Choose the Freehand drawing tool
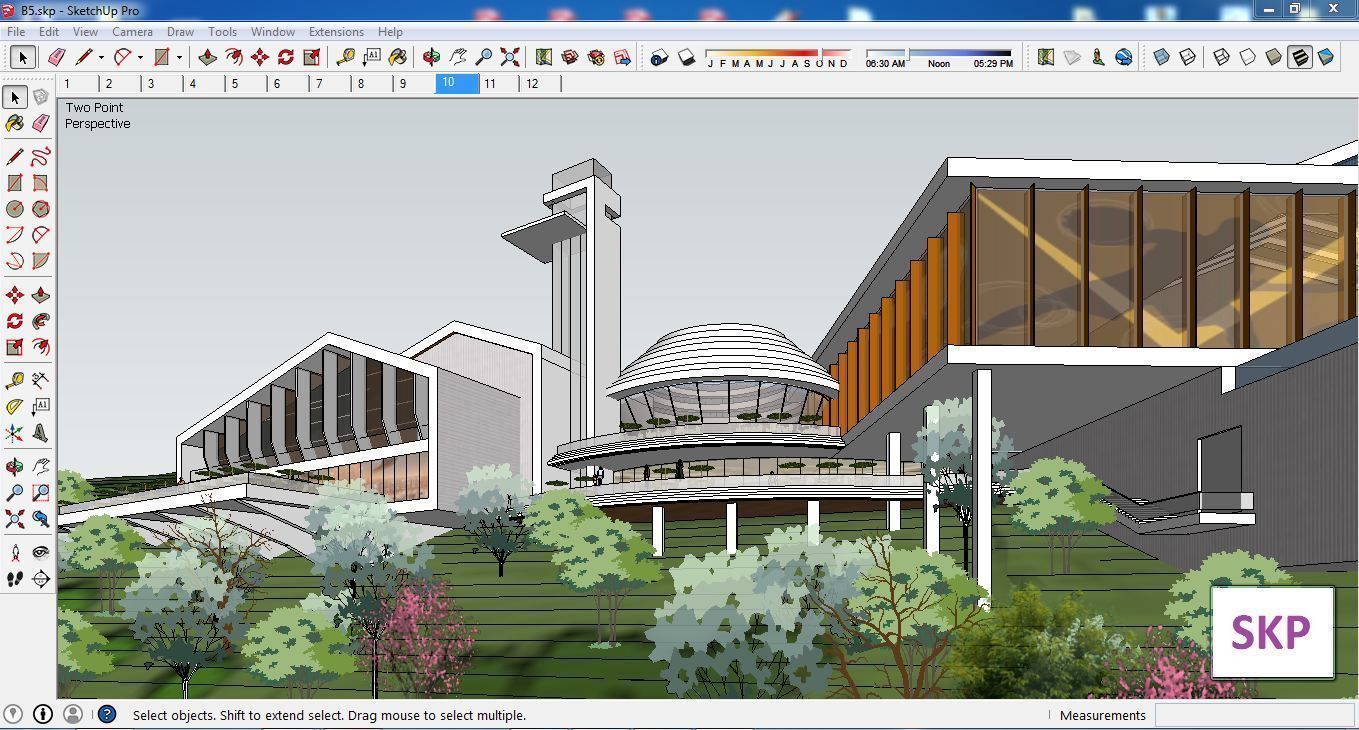The height and width of the screenshot is (730, 1359). point(40,157)
